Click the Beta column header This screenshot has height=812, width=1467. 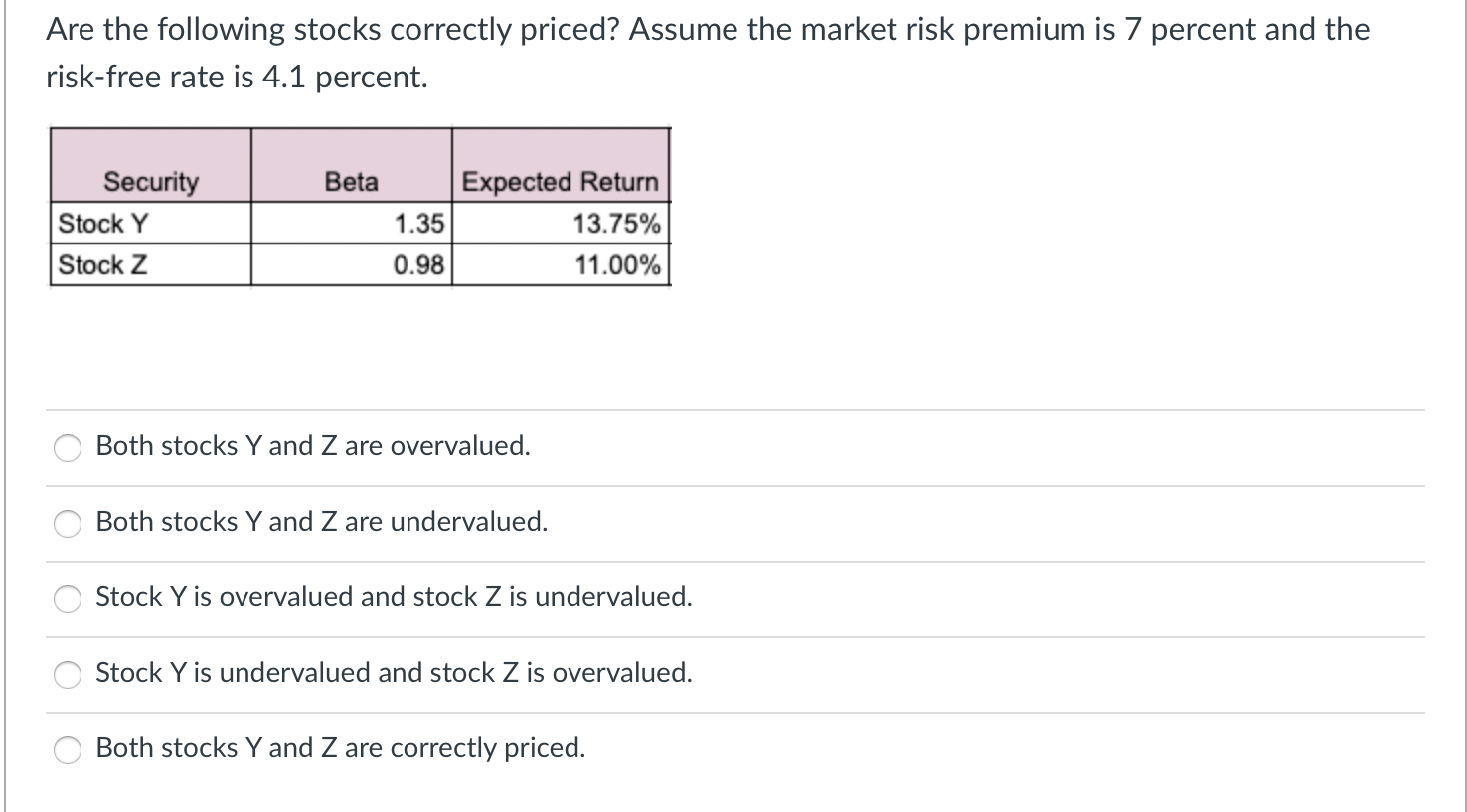tap(351, 182)
